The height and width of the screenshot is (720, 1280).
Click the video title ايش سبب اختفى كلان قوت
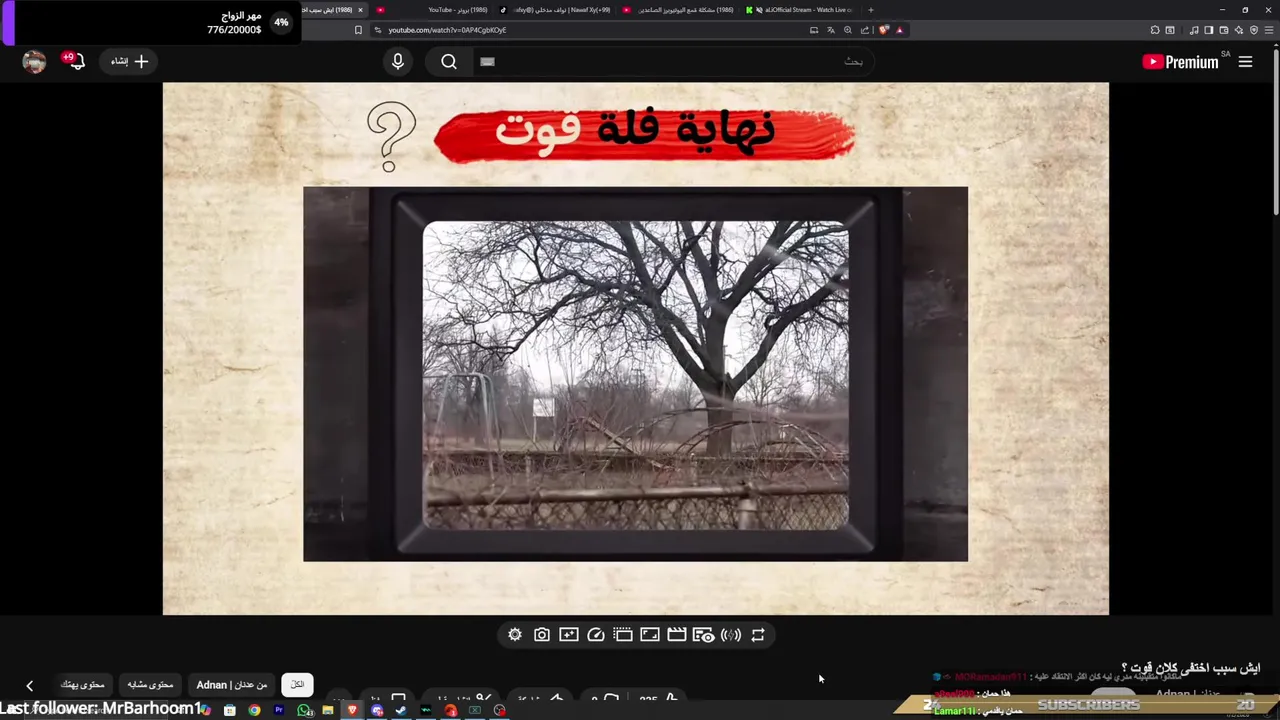click(1190, 667)
